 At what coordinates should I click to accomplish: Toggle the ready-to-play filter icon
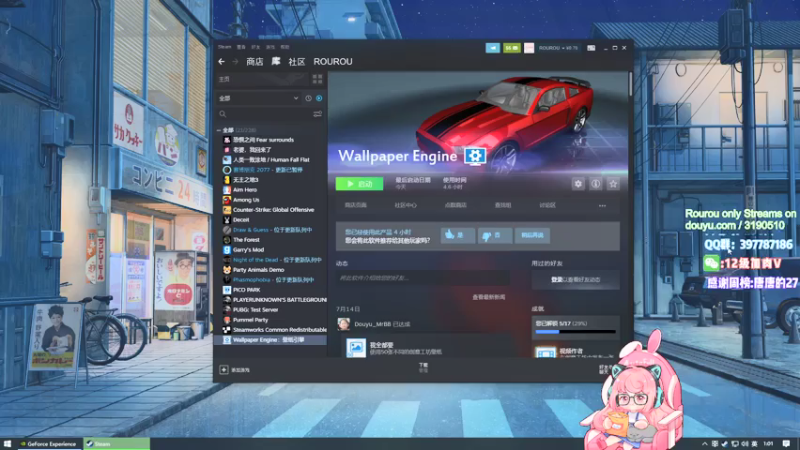(x=319, y=98)
